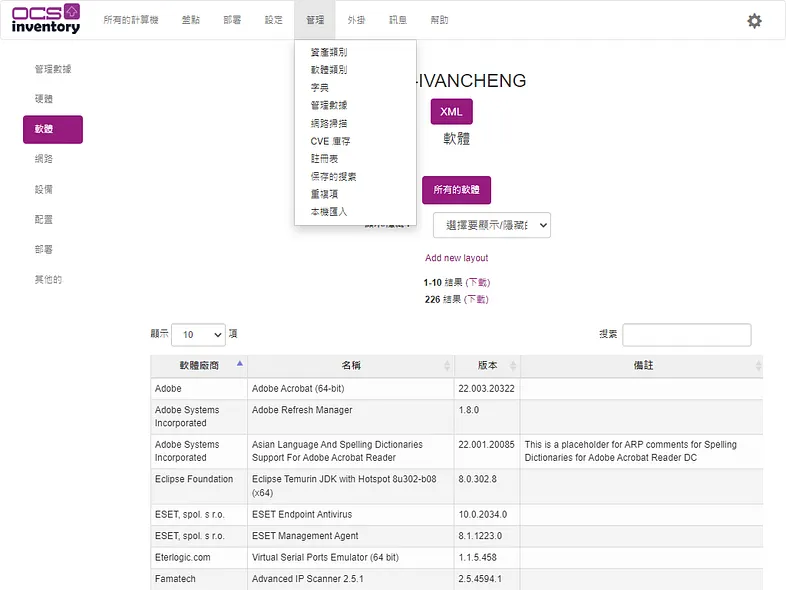786x590 pixels.
Task: Select 軟體類別 in the dropdown menu
Action: (x=329, y=70)
